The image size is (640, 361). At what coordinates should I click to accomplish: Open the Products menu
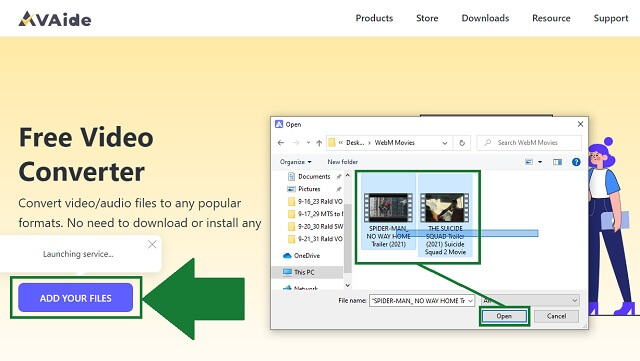374,18
